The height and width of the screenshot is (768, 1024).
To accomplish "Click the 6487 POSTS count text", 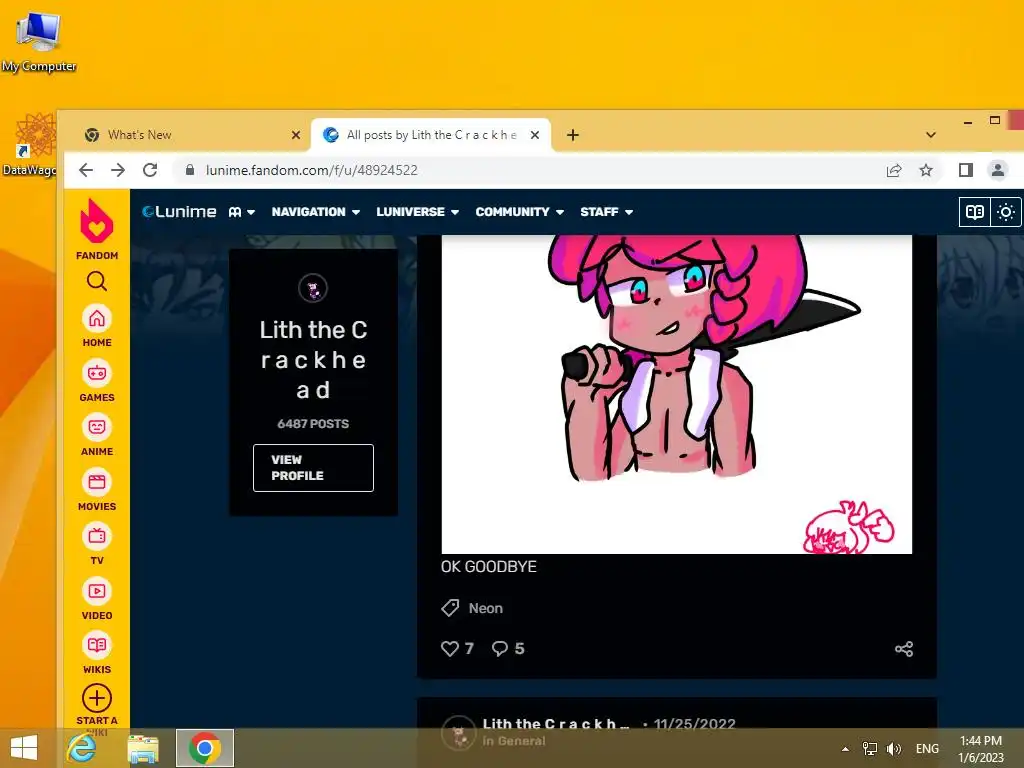I will 313,424.
